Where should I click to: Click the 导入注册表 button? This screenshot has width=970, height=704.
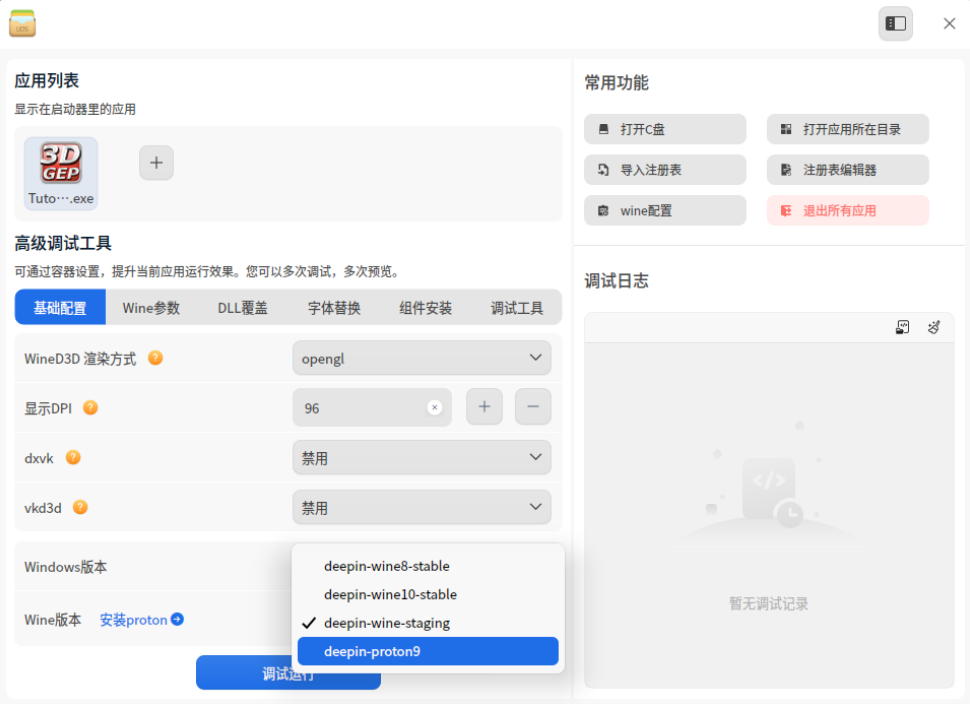point(665,170)
